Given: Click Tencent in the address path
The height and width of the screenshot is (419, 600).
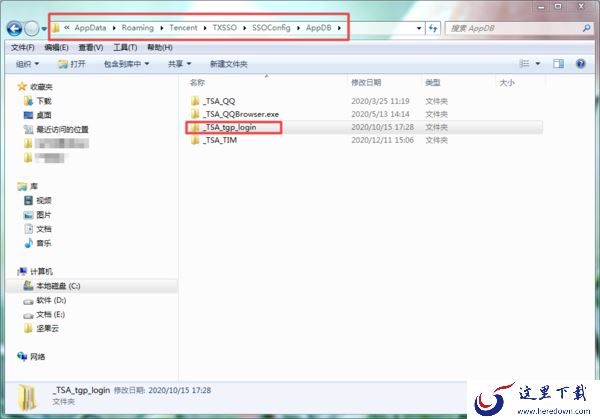Looking at the screenshot, I should click(x=183, y=28).
